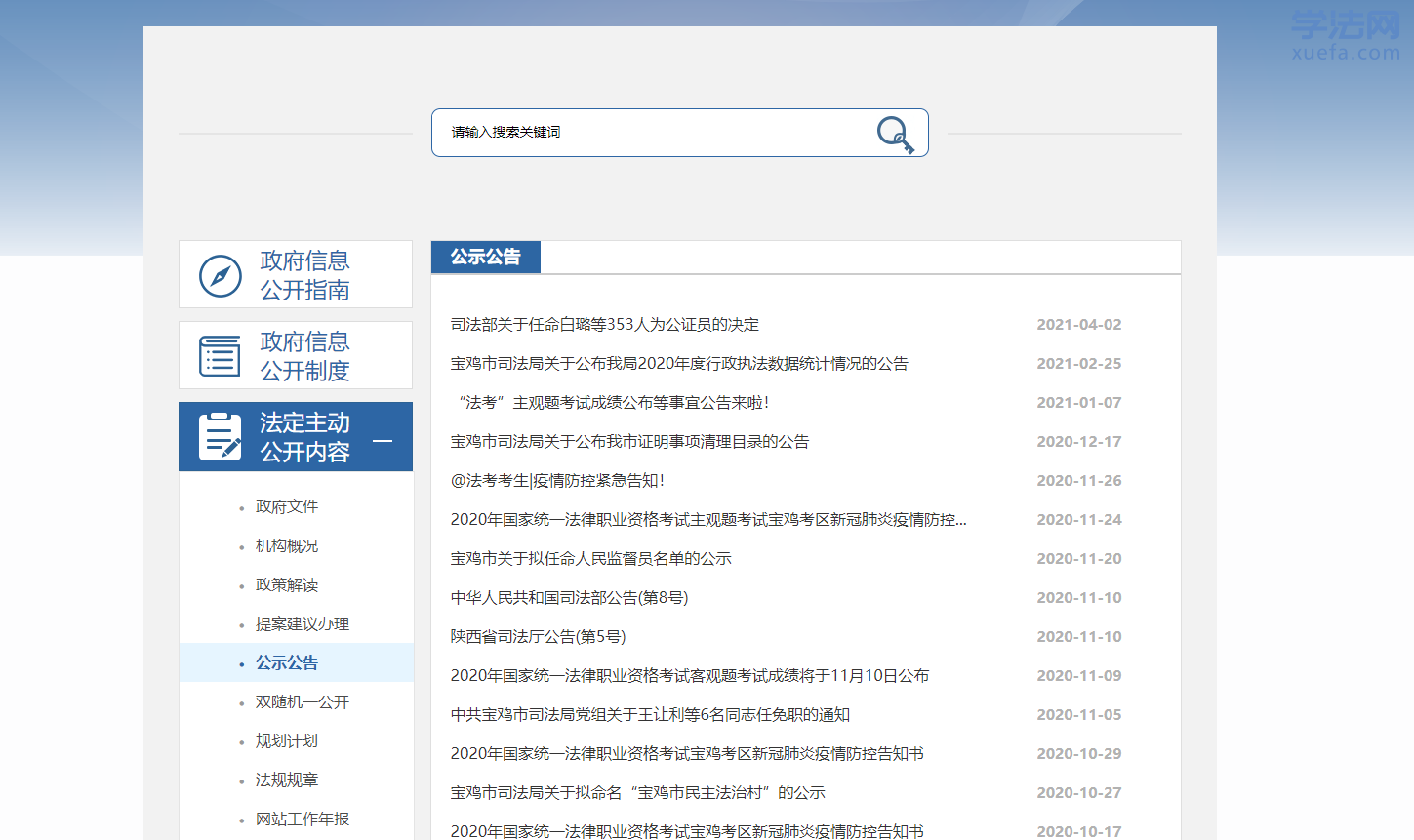Open 拟命名“宝鸡市民主法治村”的公示

(638, 792)
